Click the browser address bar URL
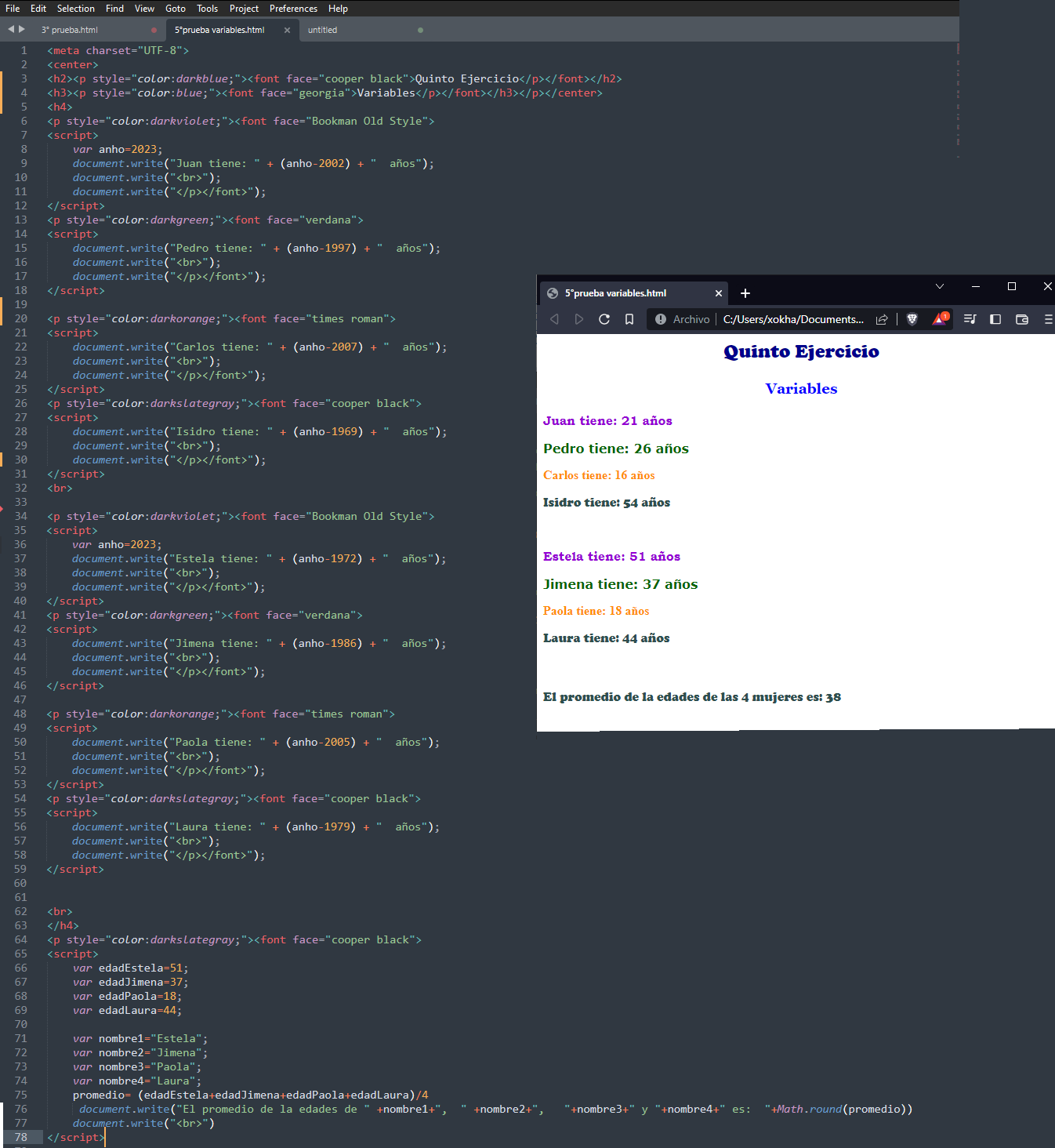The height and width of the screenshot is (1148, 1055). coord(792,319)
